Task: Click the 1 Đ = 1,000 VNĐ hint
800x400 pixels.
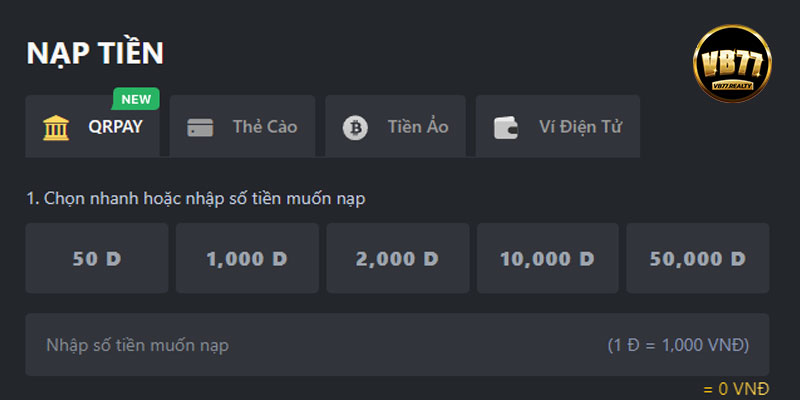Action: 679,345
